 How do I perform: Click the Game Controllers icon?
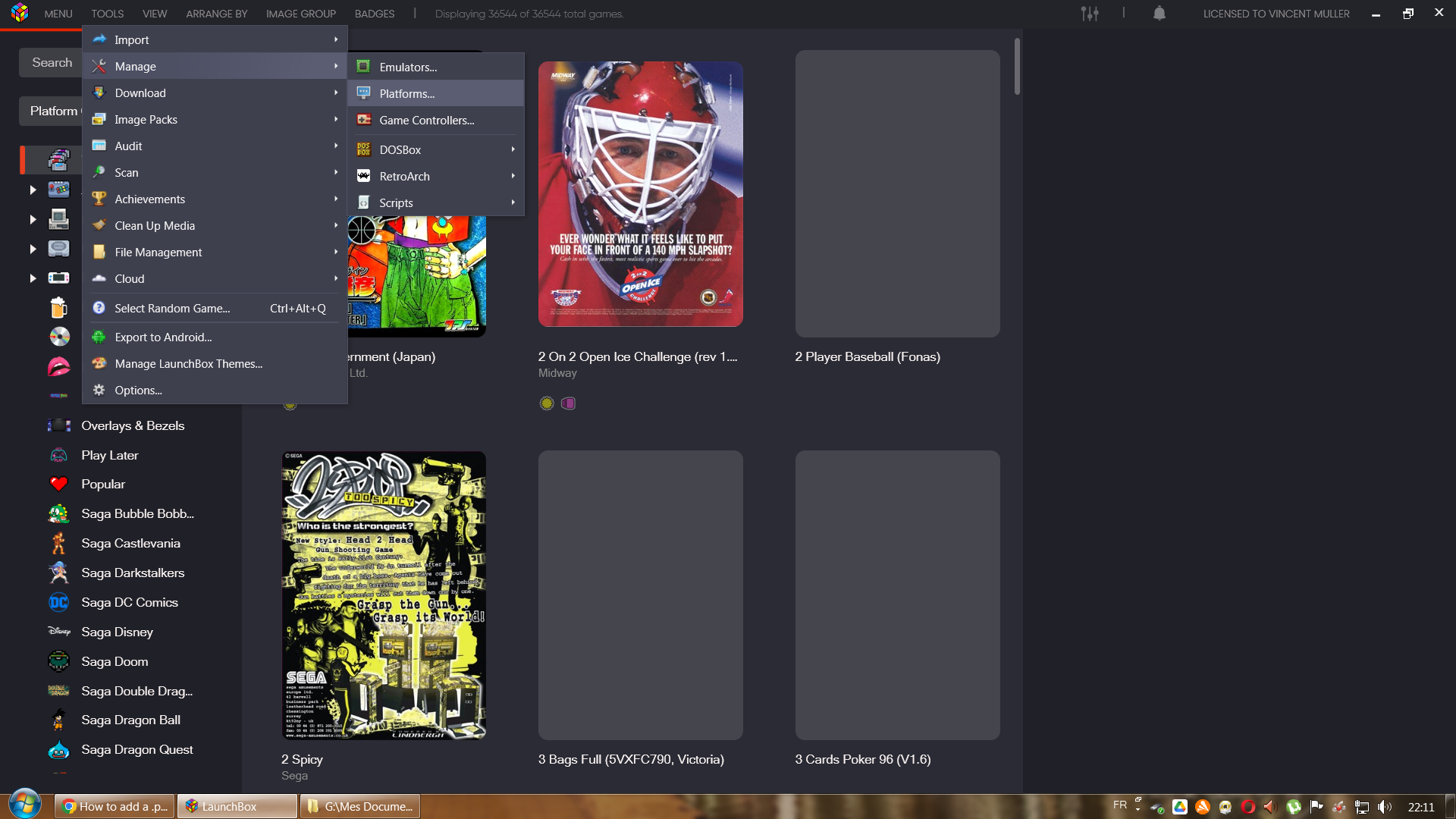coord(364,120)
